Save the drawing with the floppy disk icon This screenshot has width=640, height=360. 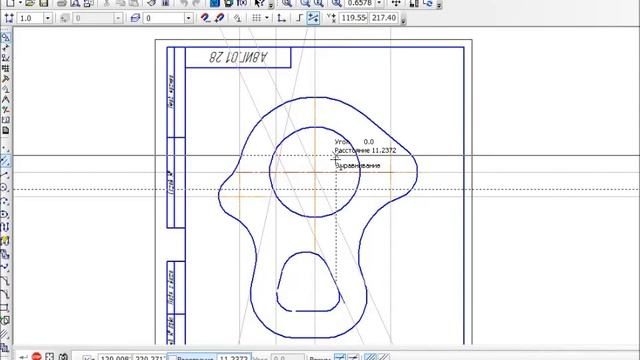click(43, 3)
